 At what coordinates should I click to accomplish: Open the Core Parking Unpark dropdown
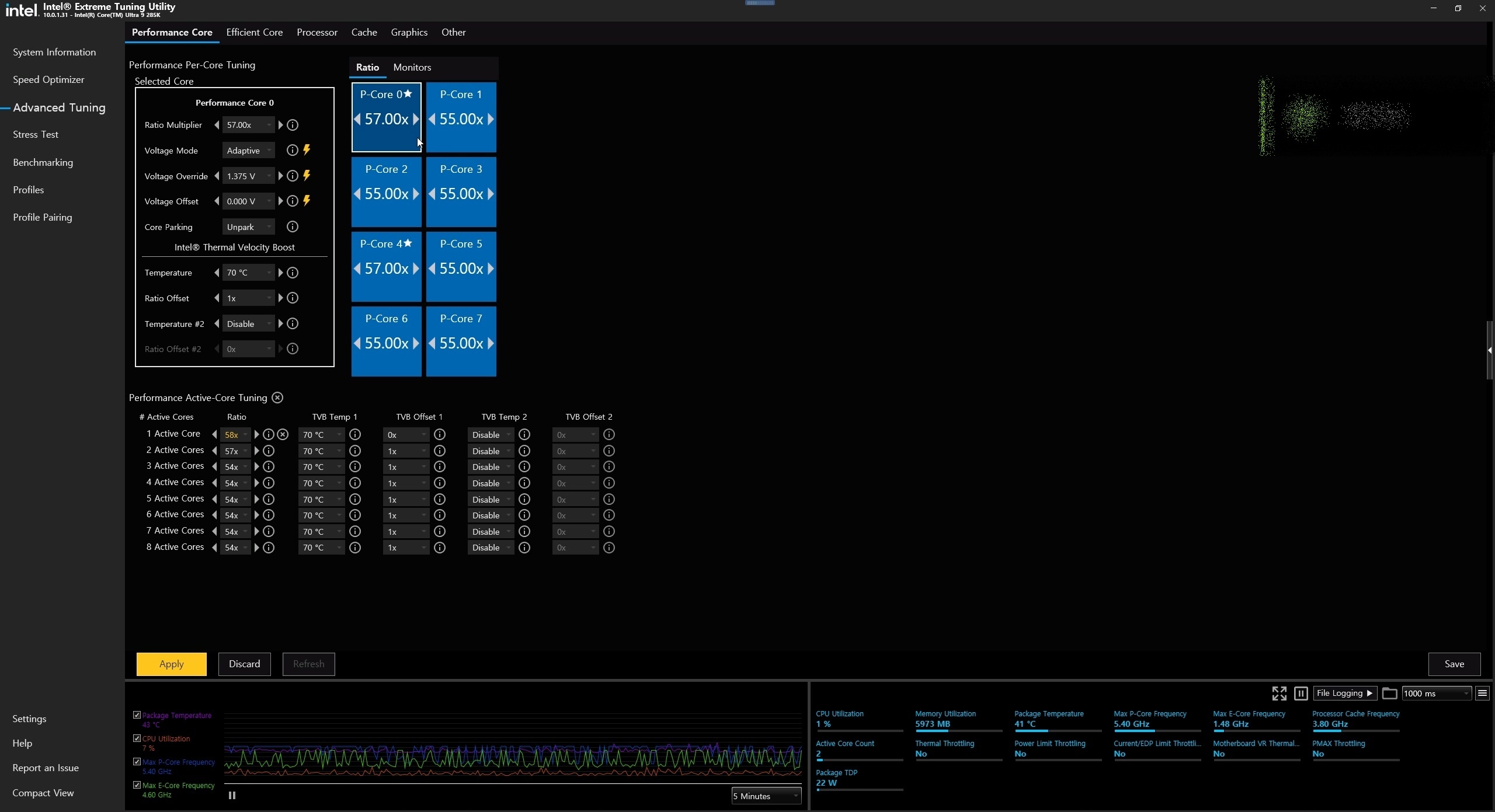click(x=248, y=227)
